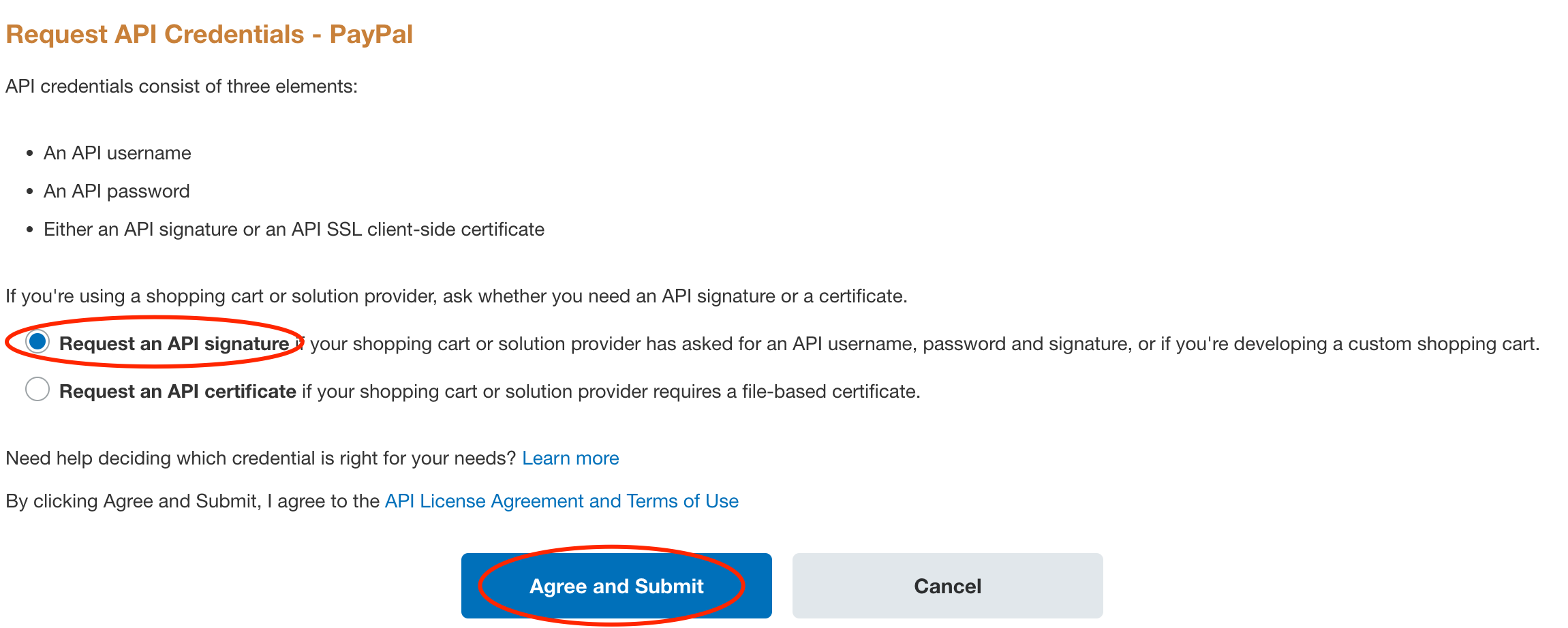1568x628 pixels.
Task: Cancel the API credentials request
Action: [947, 586]
